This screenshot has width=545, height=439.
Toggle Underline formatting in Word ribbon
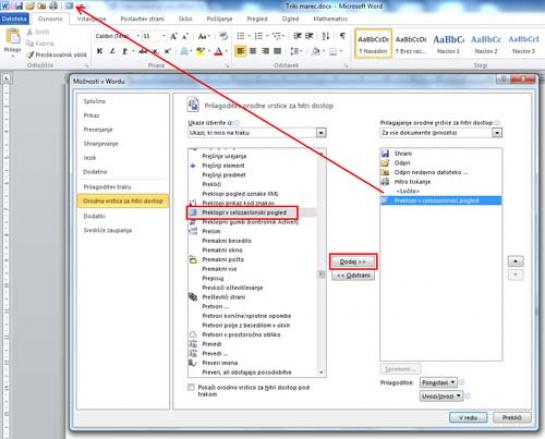click(124, 51)
